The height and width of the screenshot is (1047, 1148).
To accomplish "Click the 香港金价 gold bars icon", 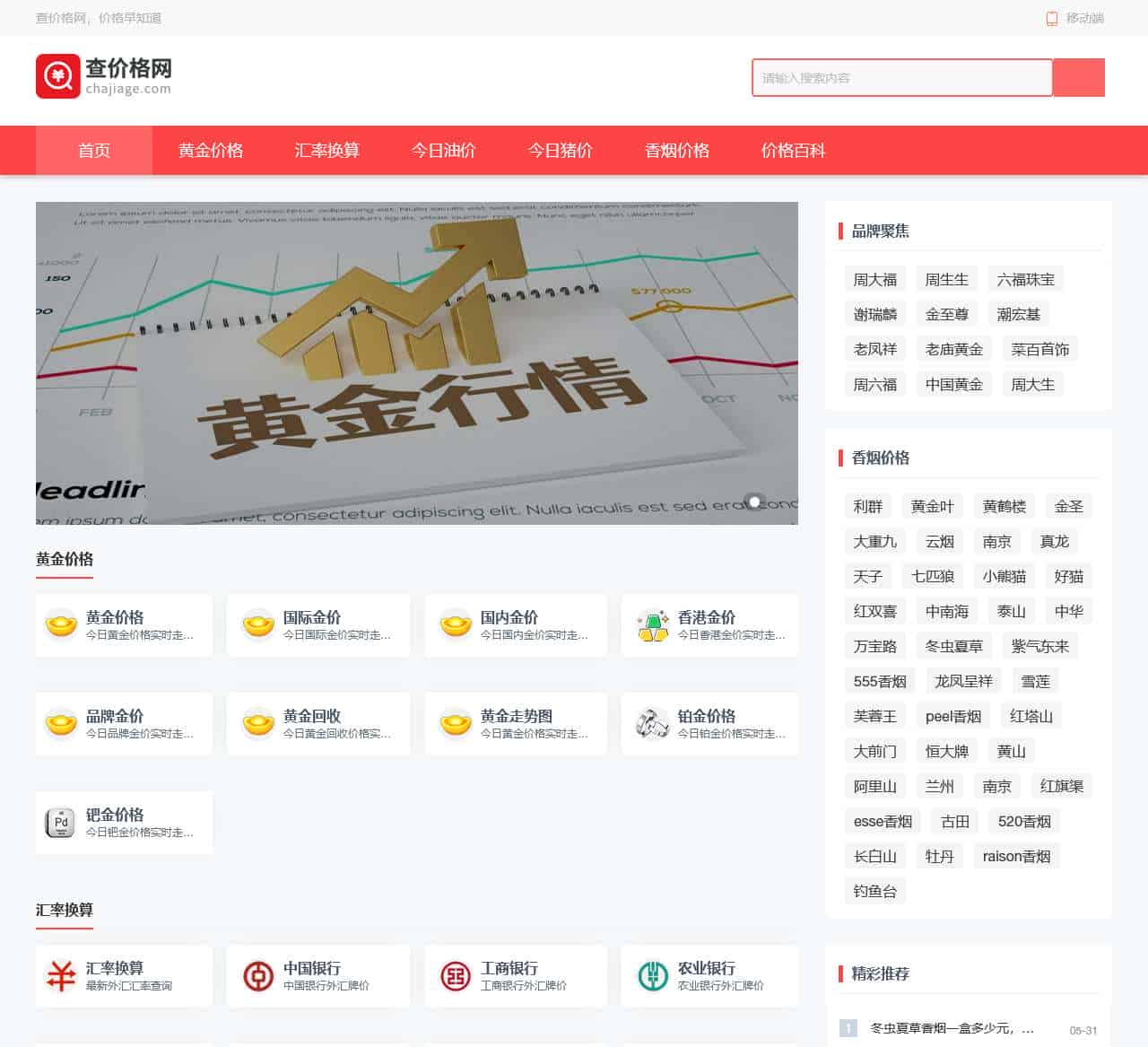I will (x=653, y=624).
